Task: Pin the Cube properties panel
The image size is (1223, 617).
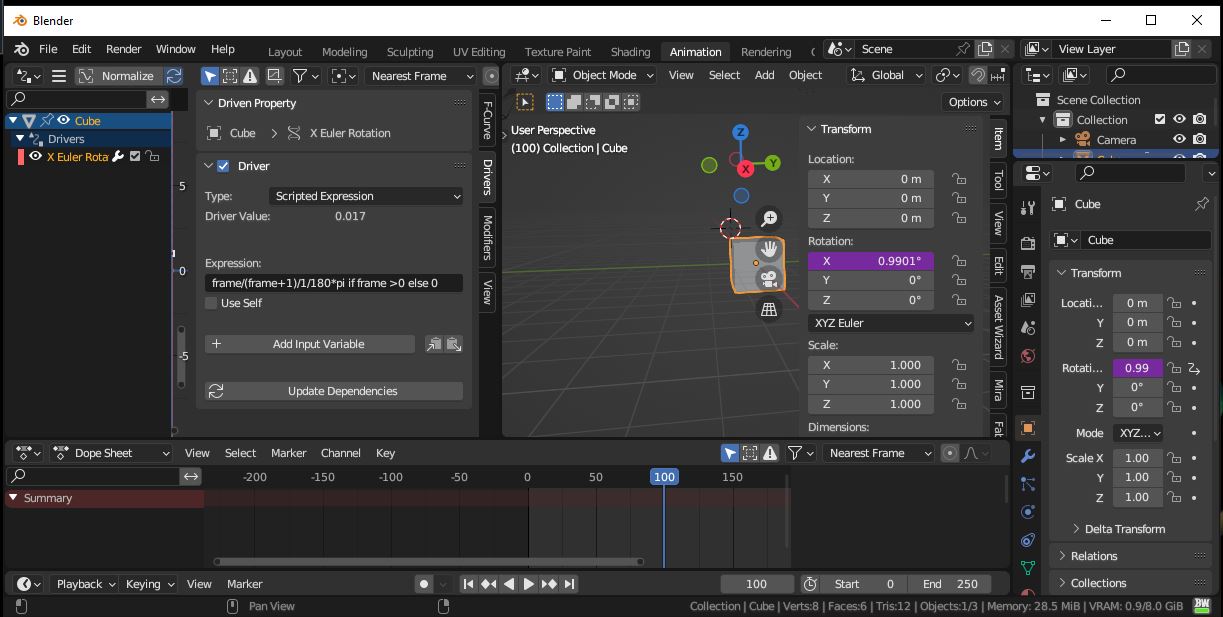Action: click(x=1201, y=204)
